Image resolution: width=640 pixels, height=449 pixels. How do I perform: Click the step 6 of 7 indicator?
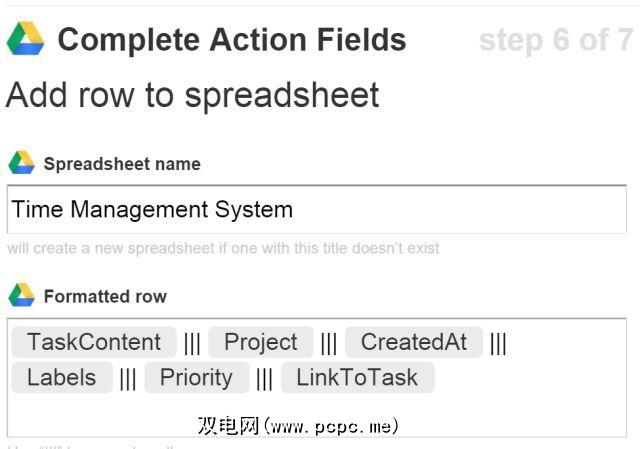[556, 40]
